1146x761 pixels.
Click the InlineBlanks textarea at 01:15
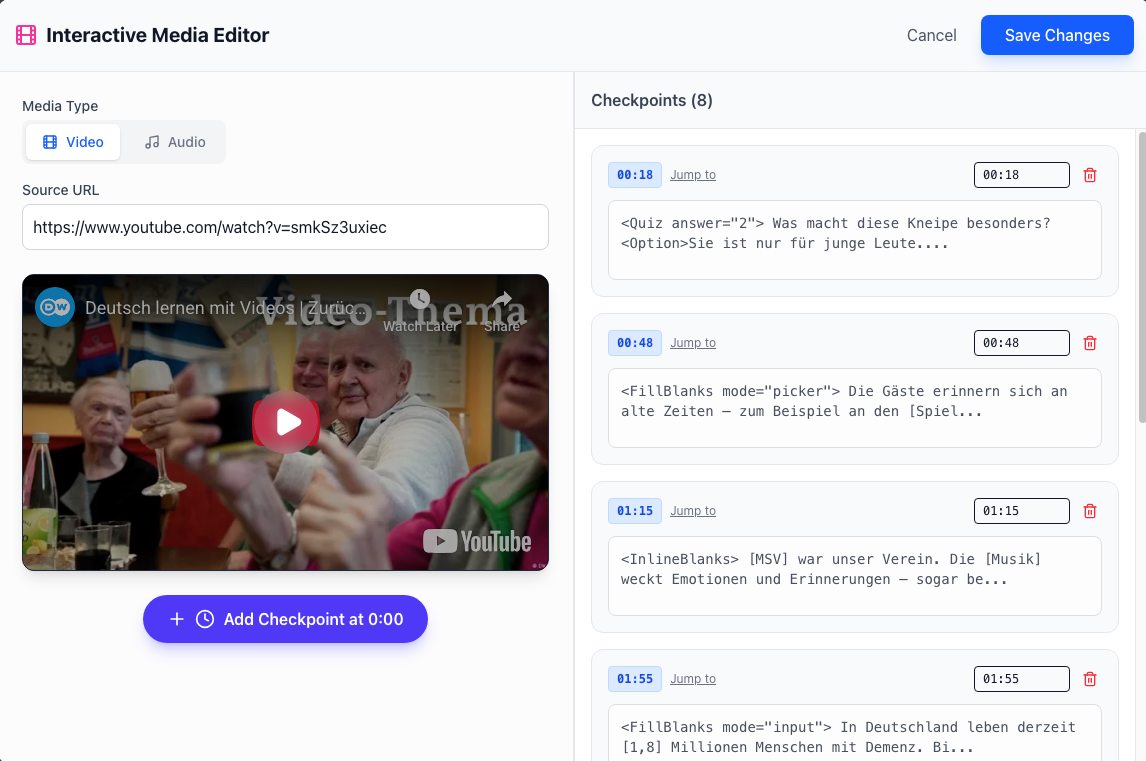click(854, 576)
